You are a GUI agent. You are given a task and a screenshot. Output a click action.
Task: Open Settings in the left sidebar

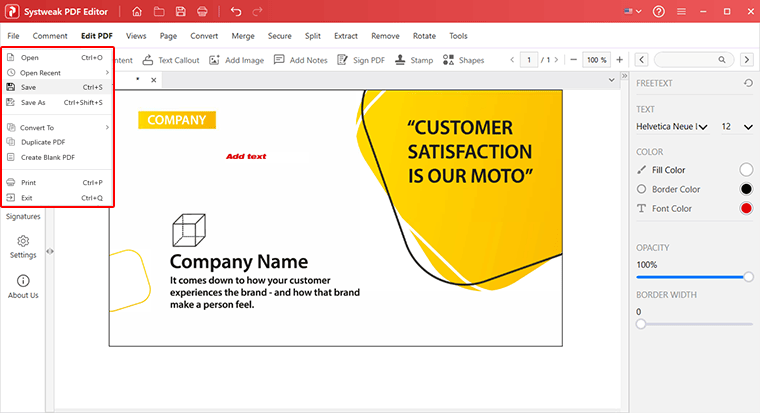23,247
